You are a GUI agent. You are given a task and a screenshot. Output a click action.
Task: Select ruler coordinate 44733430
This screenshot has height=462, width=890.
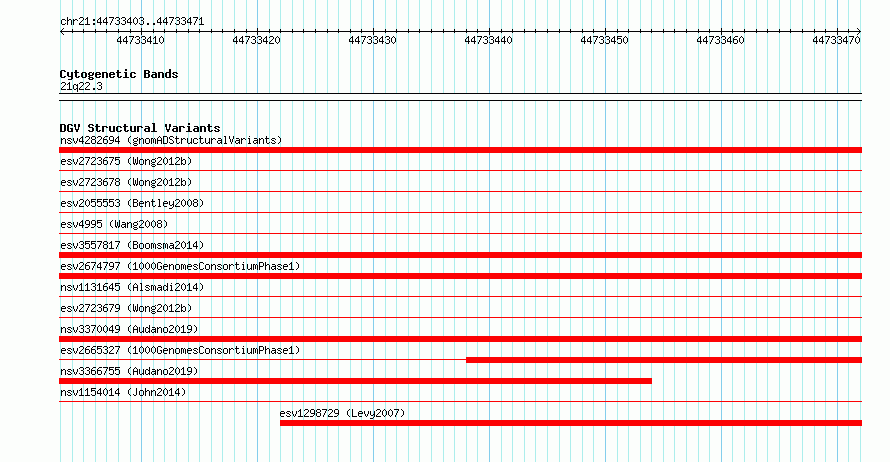pos(372,40)
